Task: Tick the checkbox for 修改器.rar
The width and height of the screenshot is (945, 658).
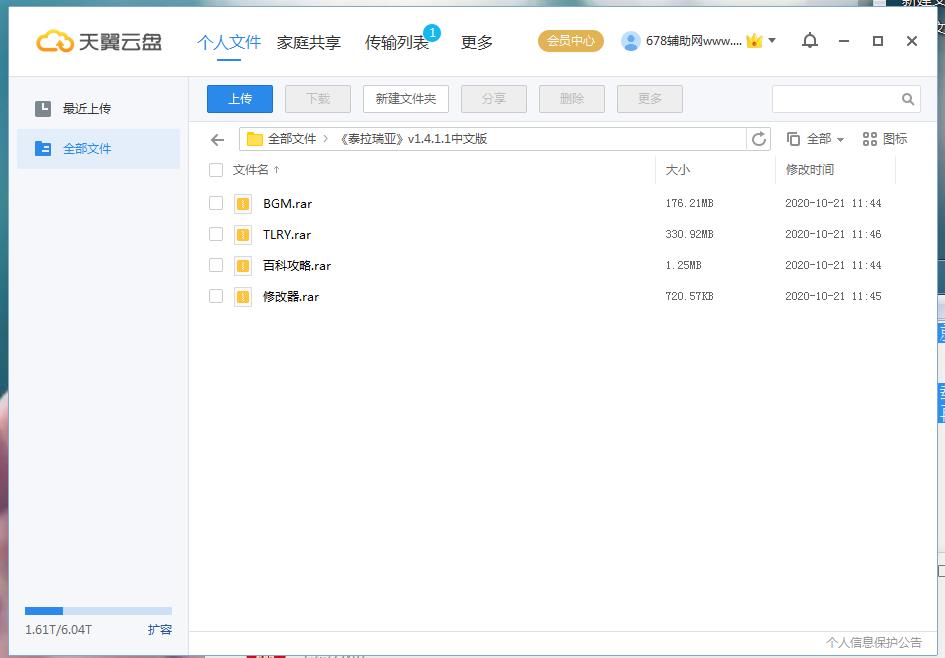Action: pyautogui.click(x=216, y=296)
